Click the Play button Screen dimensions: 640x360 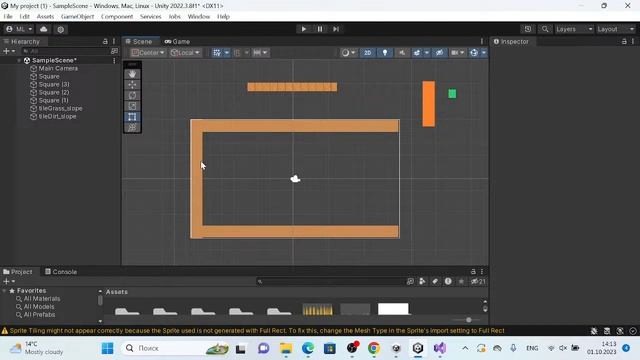303,29
